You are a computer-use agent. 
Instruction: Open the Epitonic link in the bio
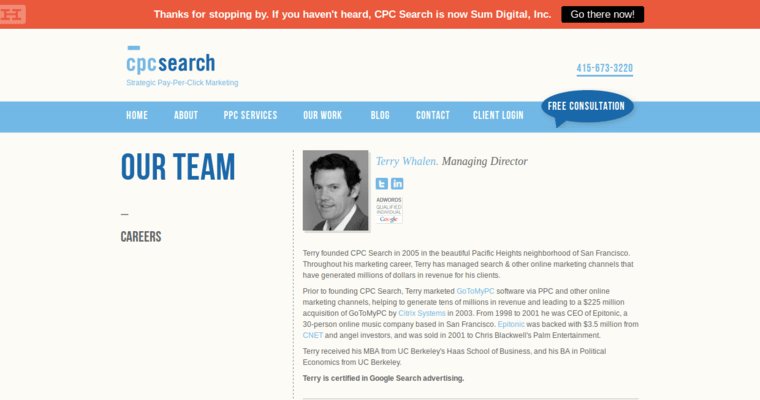511,324
